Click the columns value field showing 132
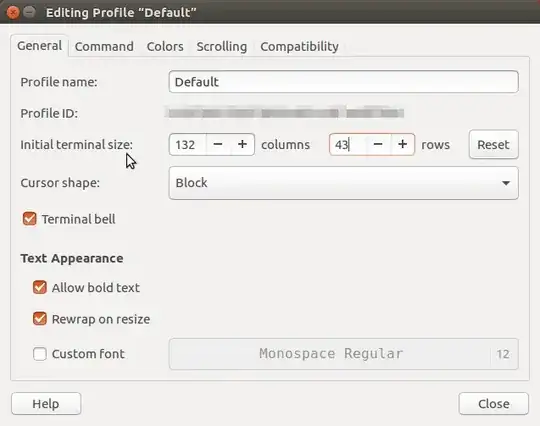The height and width of the screenshot is (426, 540). pyautogui.click(x=188, y=145)
